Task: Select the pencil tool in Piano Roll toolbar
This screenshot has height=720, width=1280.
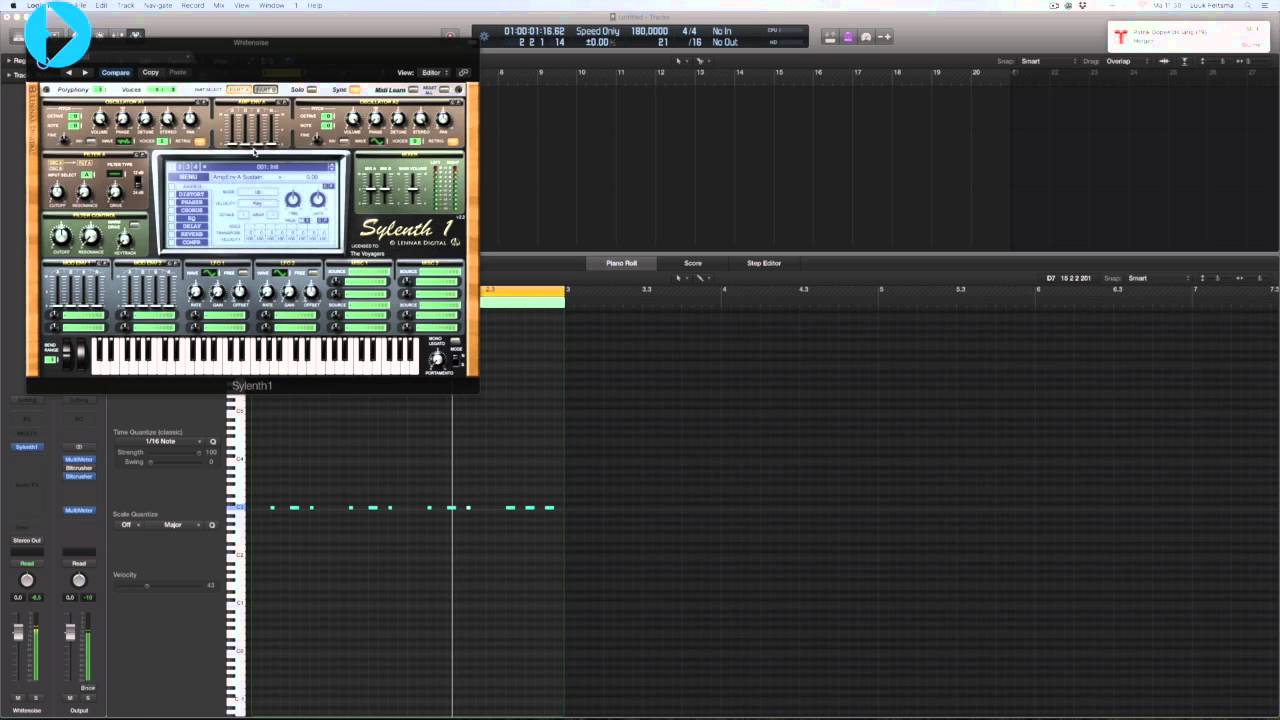Action: coord(700,278)
